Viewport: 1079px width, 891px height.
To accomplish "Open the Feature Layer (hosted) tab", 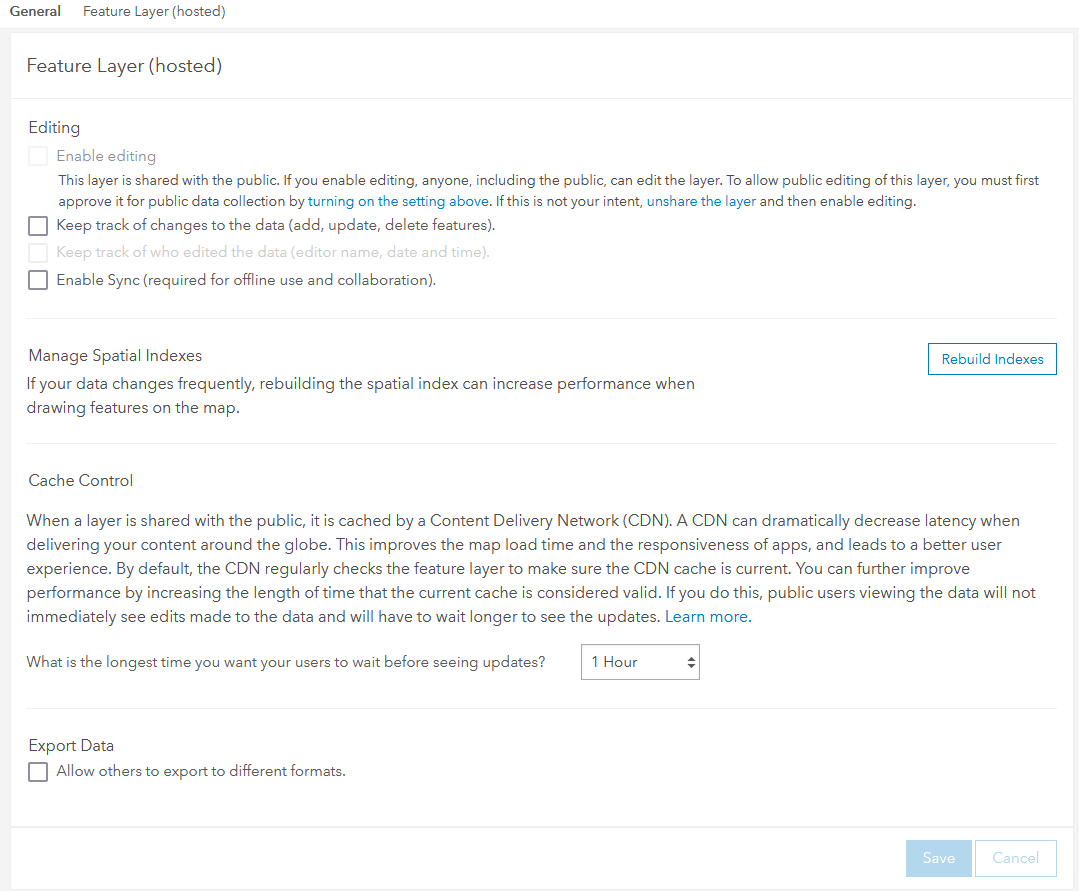I will [x=154, y=12].
